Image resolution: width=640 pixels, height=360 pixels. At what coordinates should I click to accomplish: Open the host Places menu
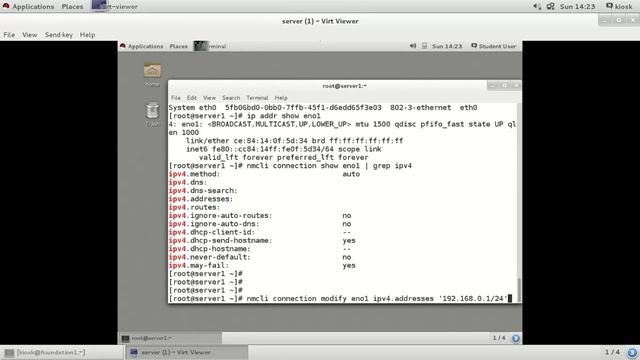(72, 7)
